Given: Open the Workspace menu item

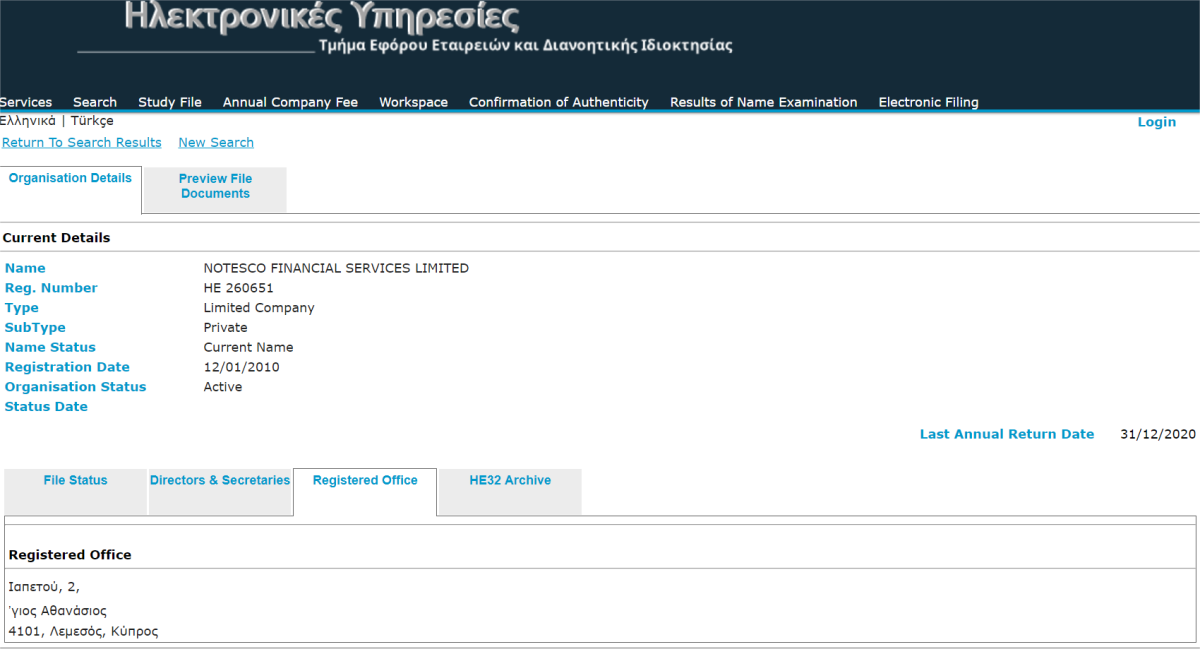Looking at the screenshot, I should 413,102.
